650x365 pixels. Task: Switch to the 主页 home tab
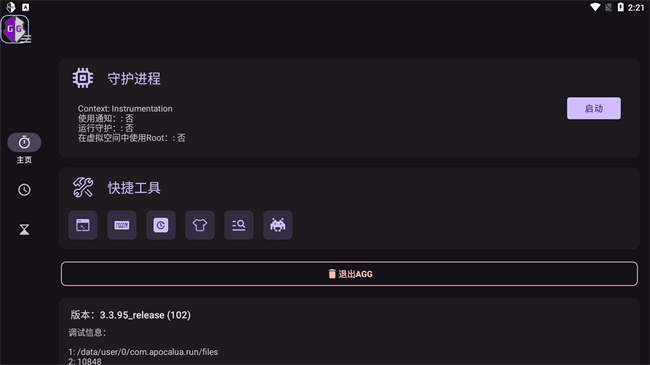point(24,148)
